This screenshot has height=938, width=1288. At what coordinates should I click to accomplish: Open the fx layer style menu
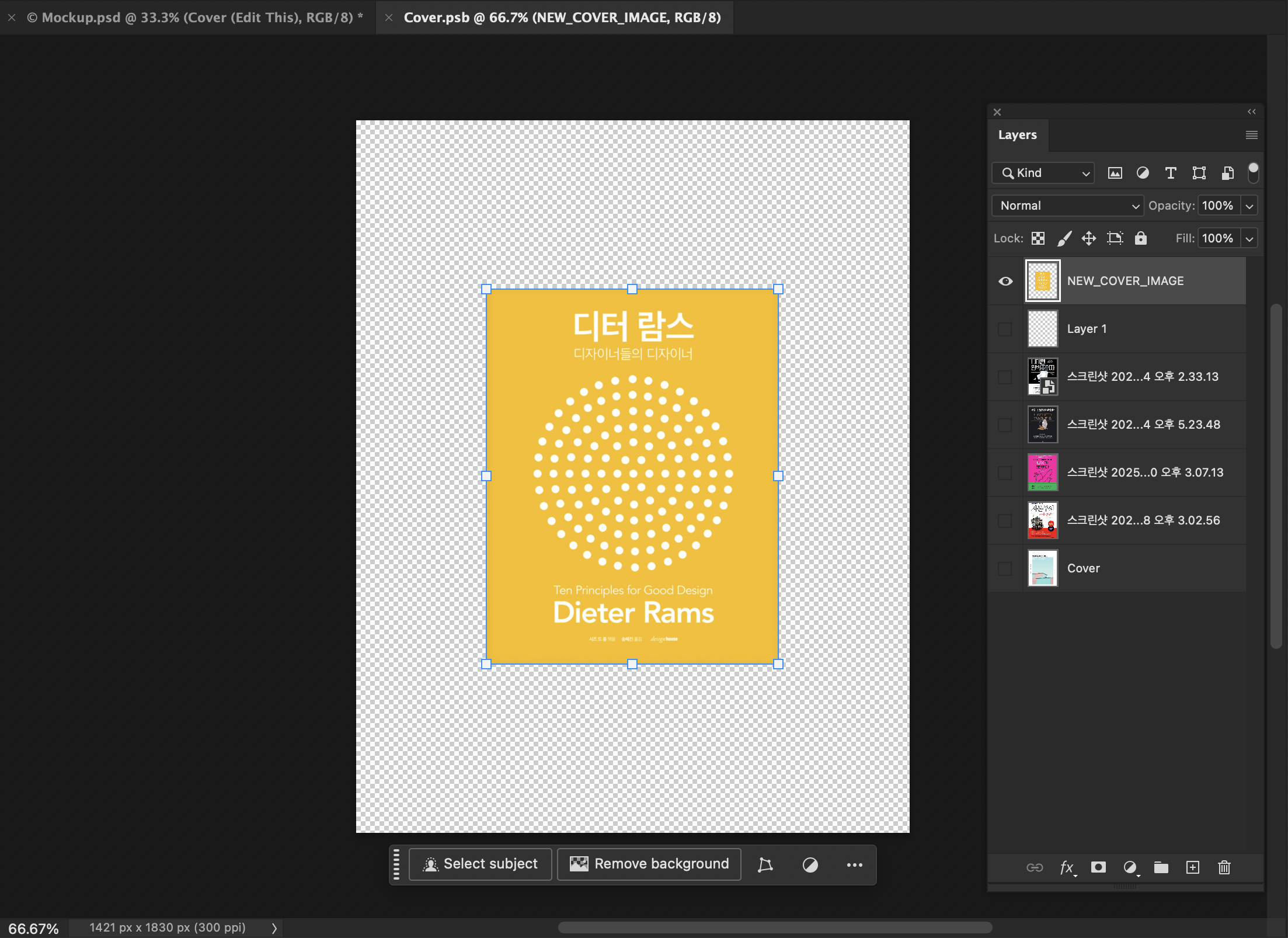pos(1067,867)
